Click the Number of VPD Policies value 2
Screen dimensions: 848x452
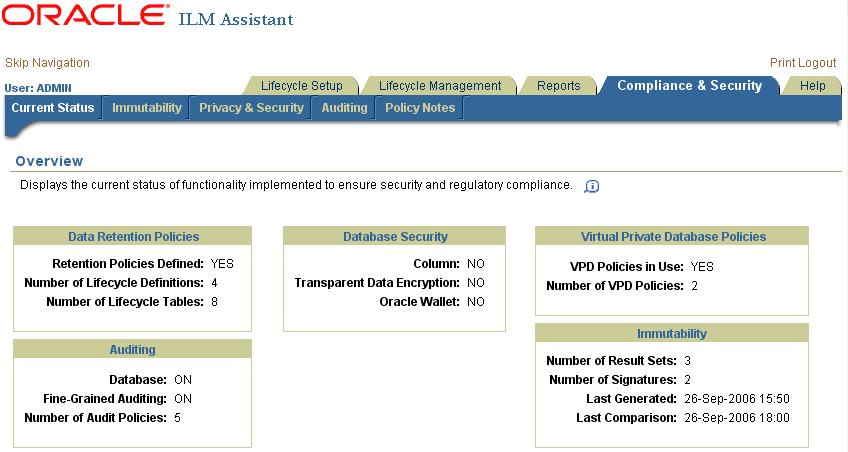[x=694, y=286]
